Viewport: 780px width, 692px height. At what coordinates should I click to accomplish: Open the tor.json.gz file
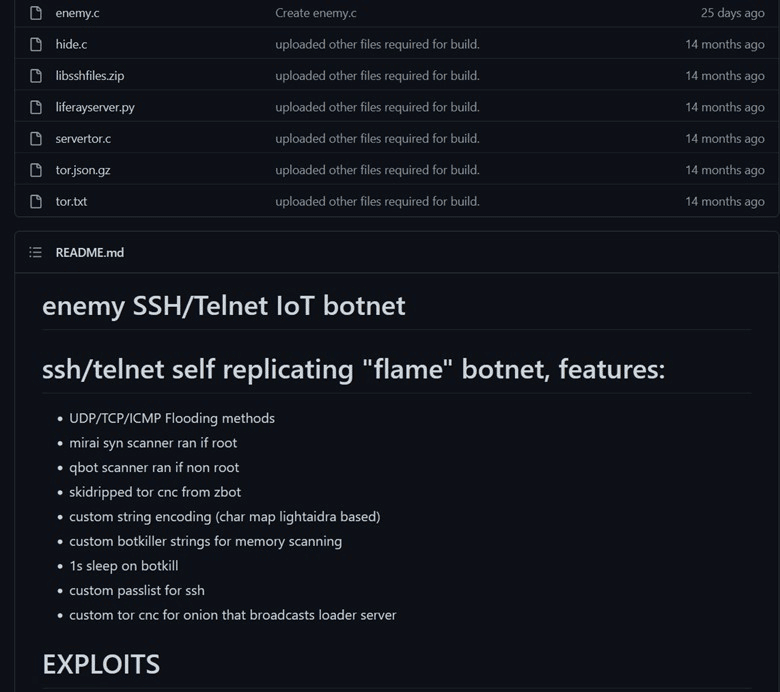83,170
